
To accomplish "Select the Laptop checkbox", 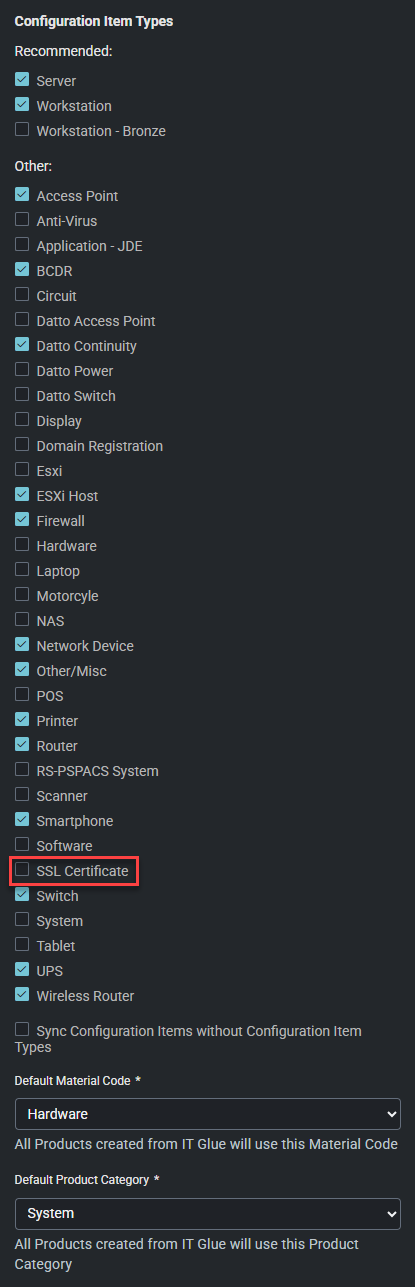I will [22, 570].
